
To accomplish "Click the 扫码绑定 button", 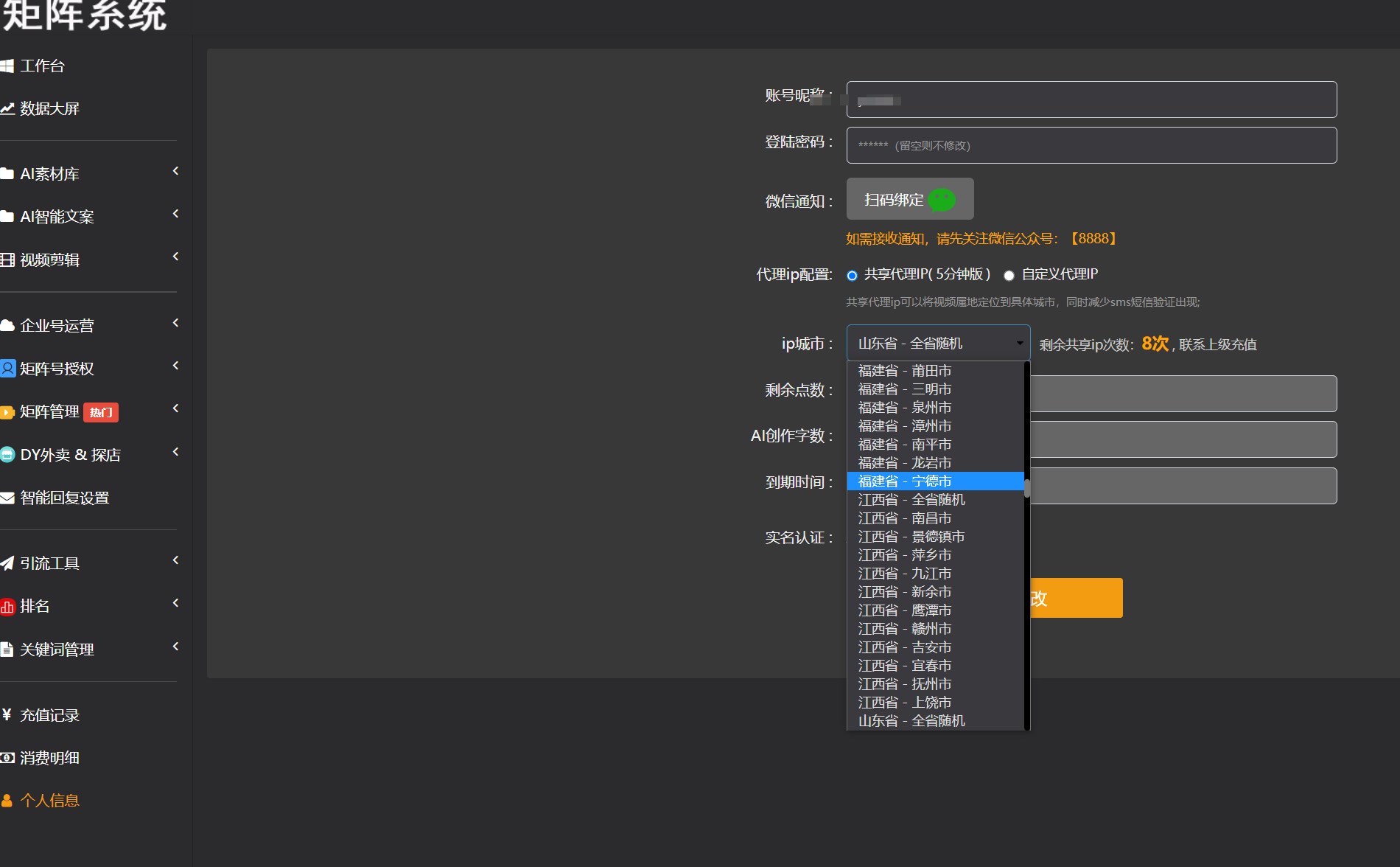I will (910, 199).
